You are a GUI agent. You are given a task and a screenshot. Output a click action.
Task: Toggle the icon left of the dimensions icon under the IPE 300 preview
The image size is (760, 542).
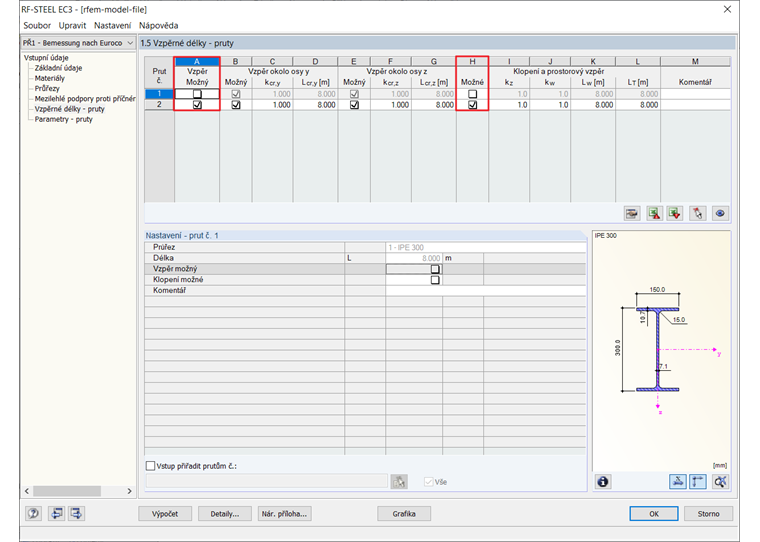tap(678, 481)
